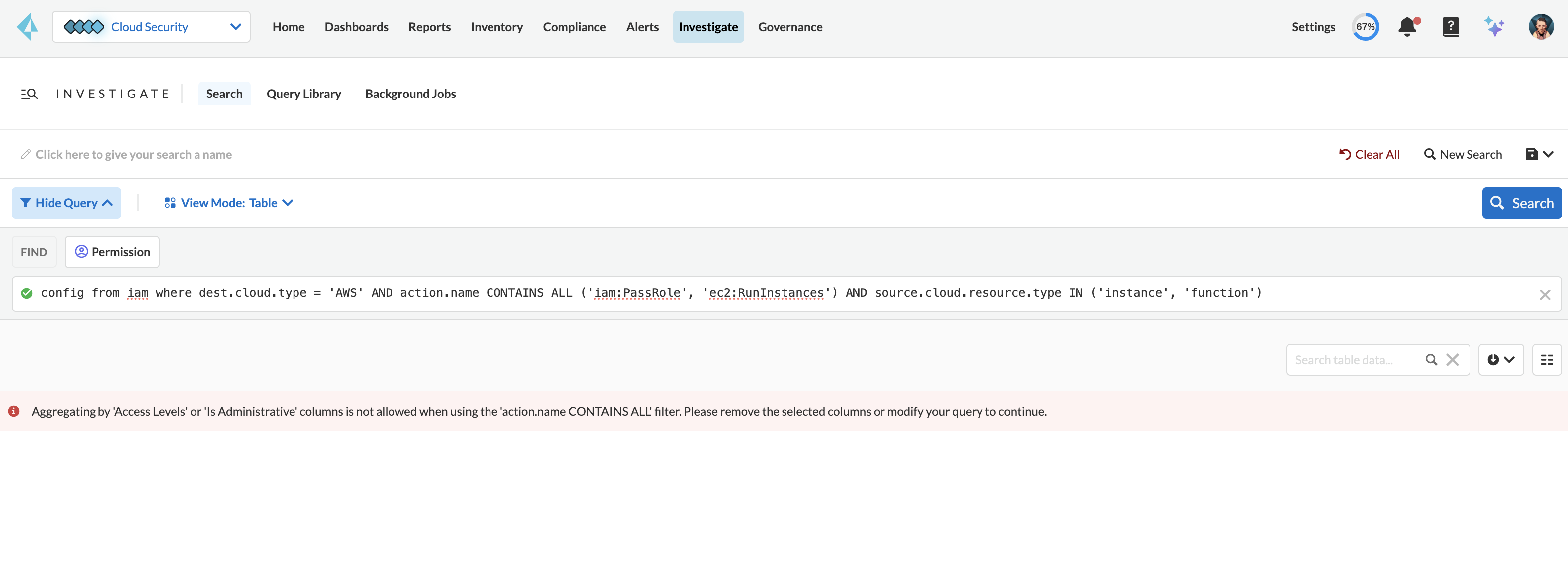Click the Search table data field
Image resolution: width=1568 pixels, height=580 pixels.
click(x=1355, y=360)
